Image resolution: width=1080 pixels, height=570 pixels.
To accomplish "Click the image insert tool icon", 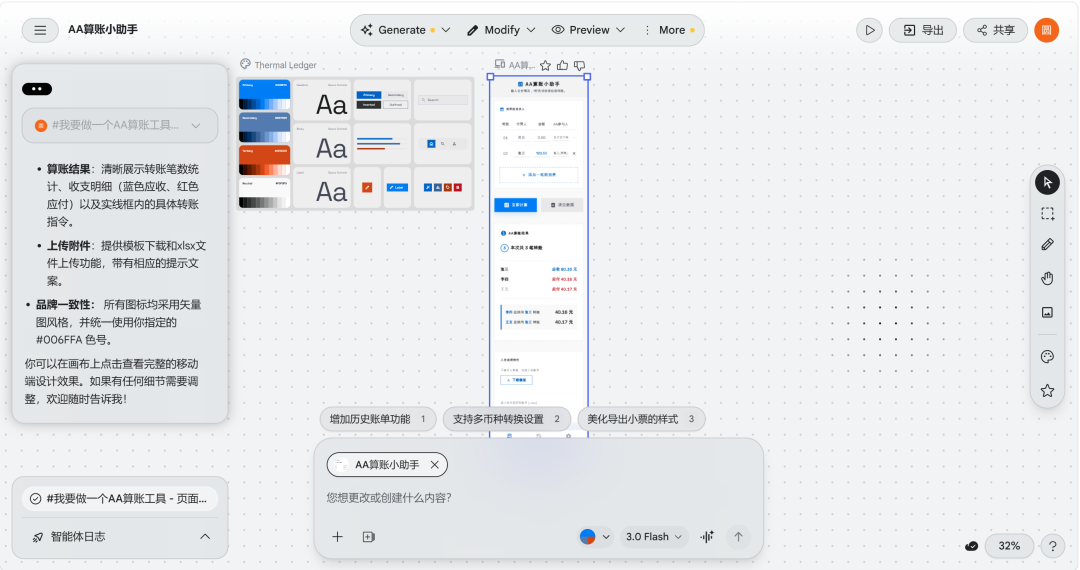I will pos(1047,312).
